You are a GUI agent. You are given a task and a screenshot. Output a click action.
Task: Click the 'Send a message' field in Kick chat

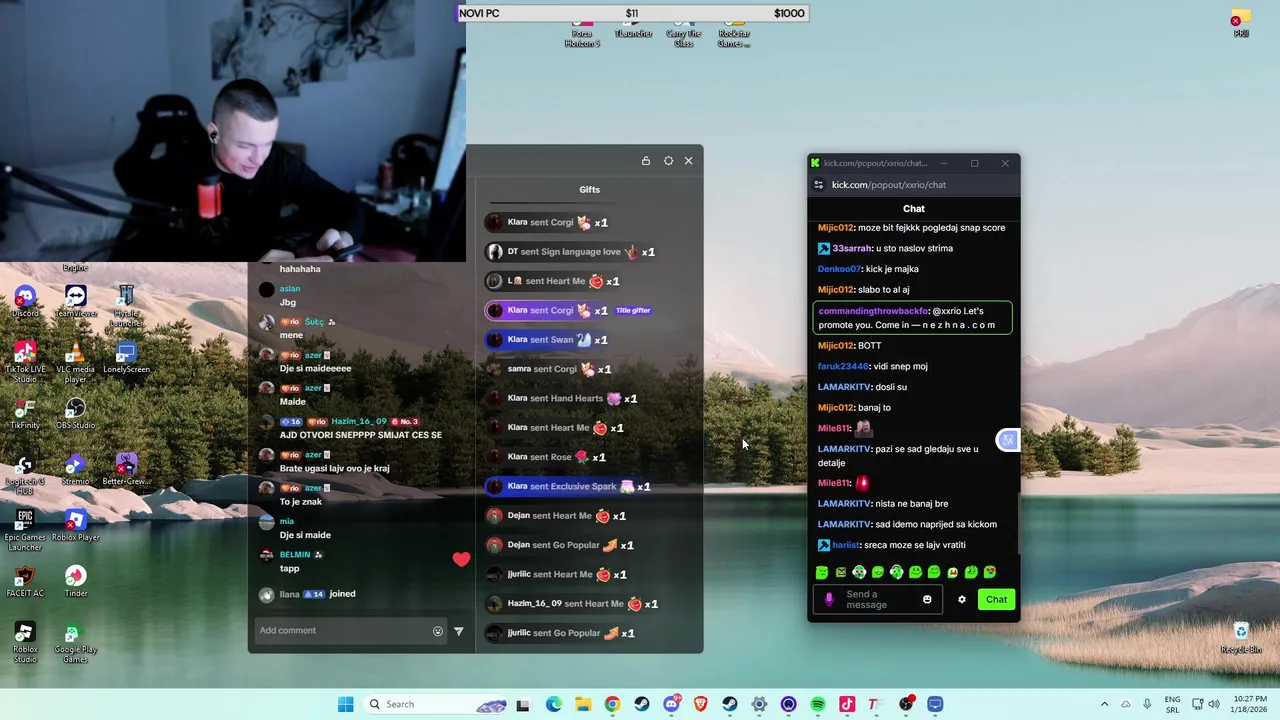[x=880, y=600]
